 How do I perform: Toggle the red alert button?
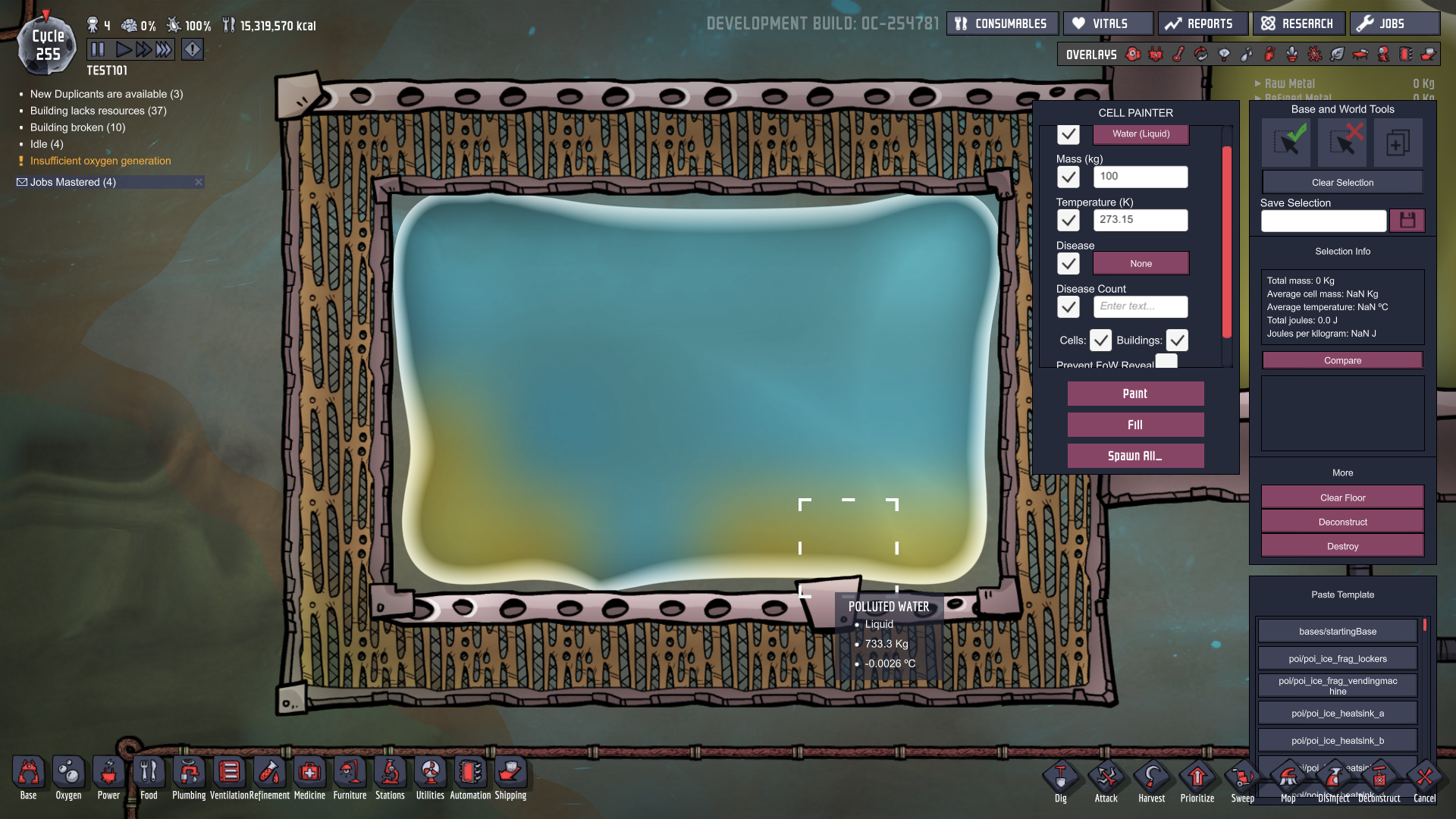(x=193, y=50)
